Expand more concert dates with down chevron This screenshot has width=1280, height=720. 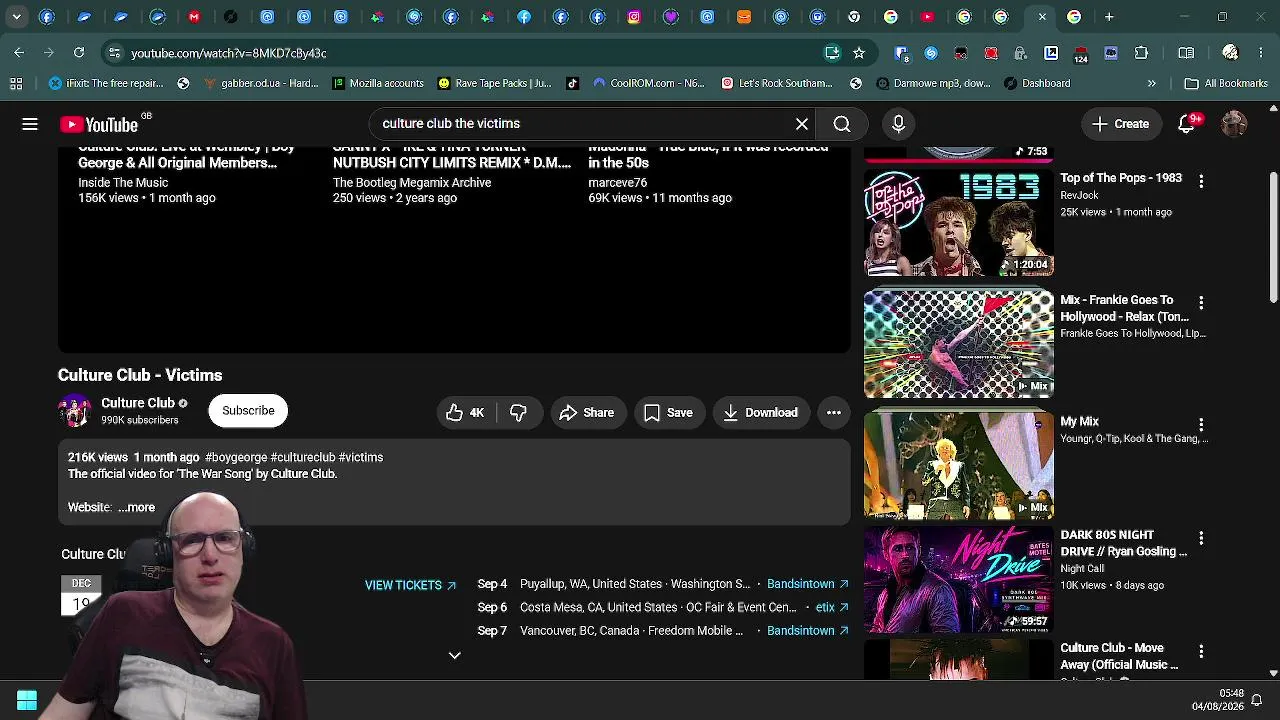pos(454,656)
